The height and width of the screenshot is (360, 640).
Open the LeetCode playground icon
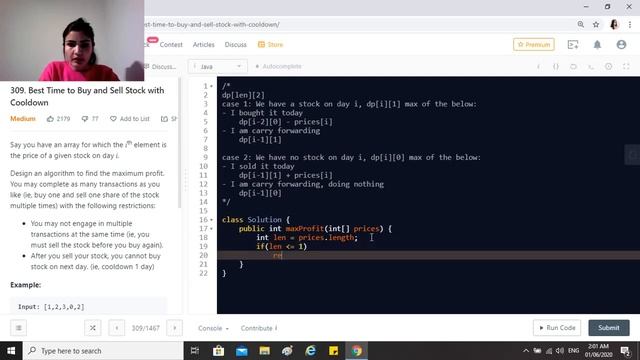[573, 44]
